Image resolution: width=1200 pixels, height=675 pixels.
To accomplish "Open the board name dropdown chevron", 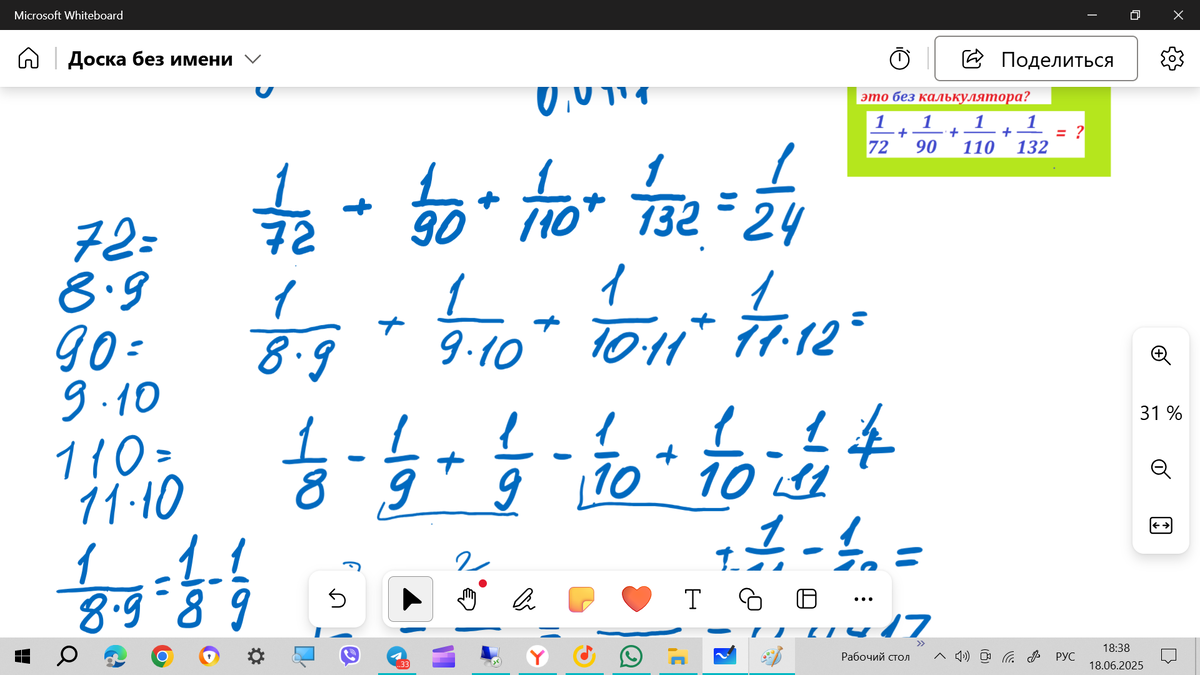I will (253, 59).
